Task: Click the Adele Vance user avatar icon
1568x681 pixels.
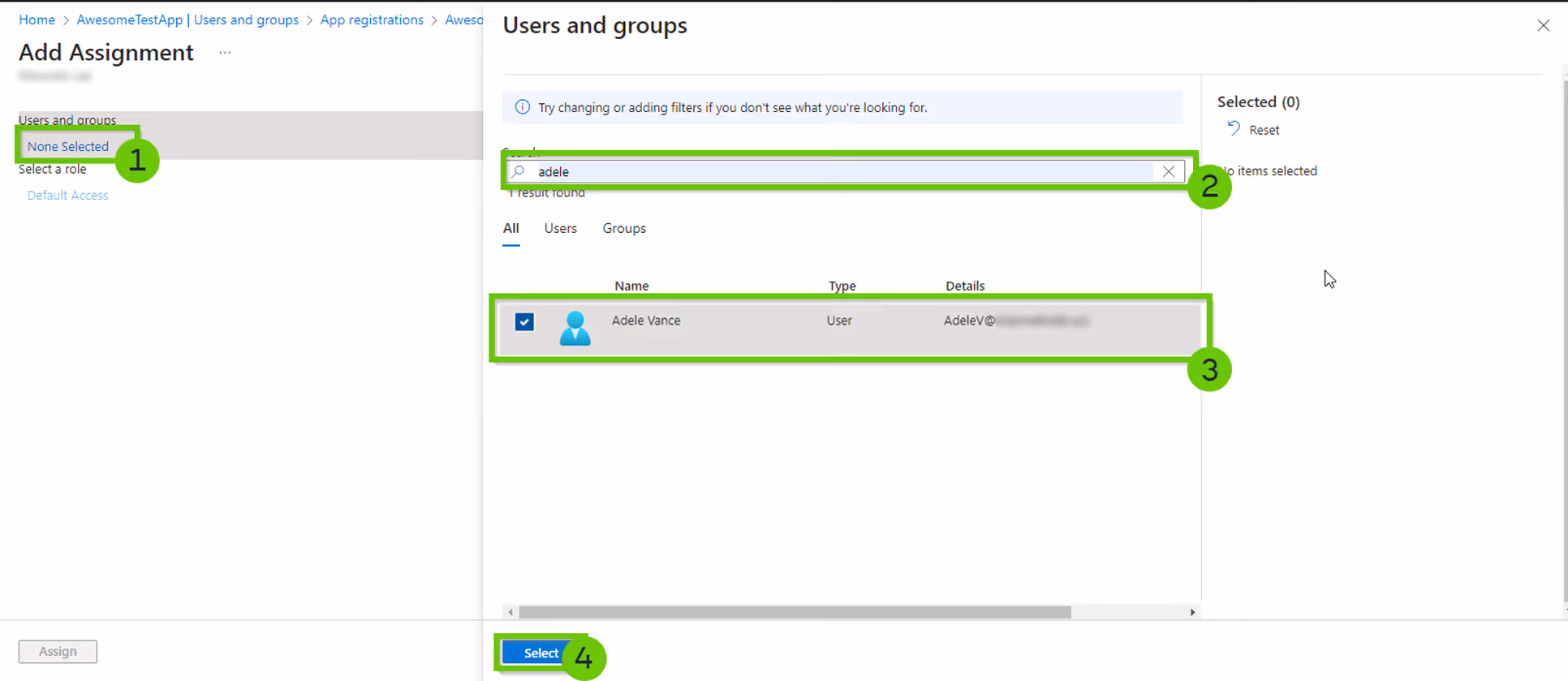Action: click(x=575, y=328)
